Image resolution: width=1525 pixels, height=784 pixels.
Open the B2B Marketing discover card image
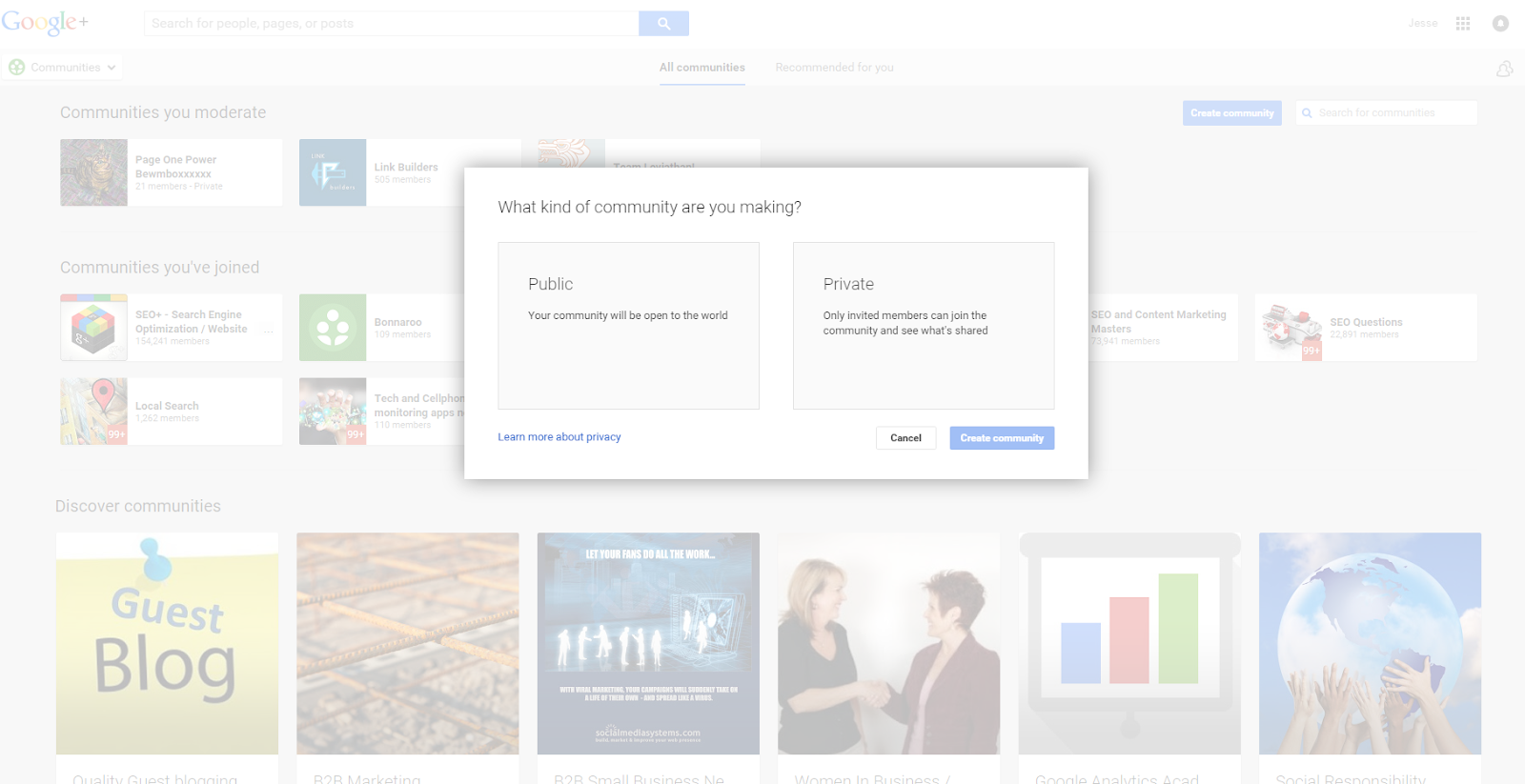[x=408, y=644]
